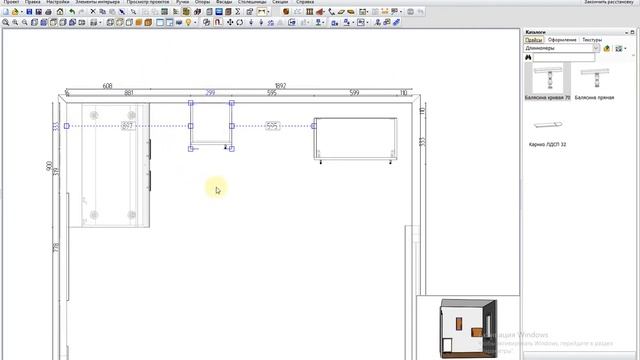
Task: Click the top-left handle of selected cabinet
Action: 191,103
